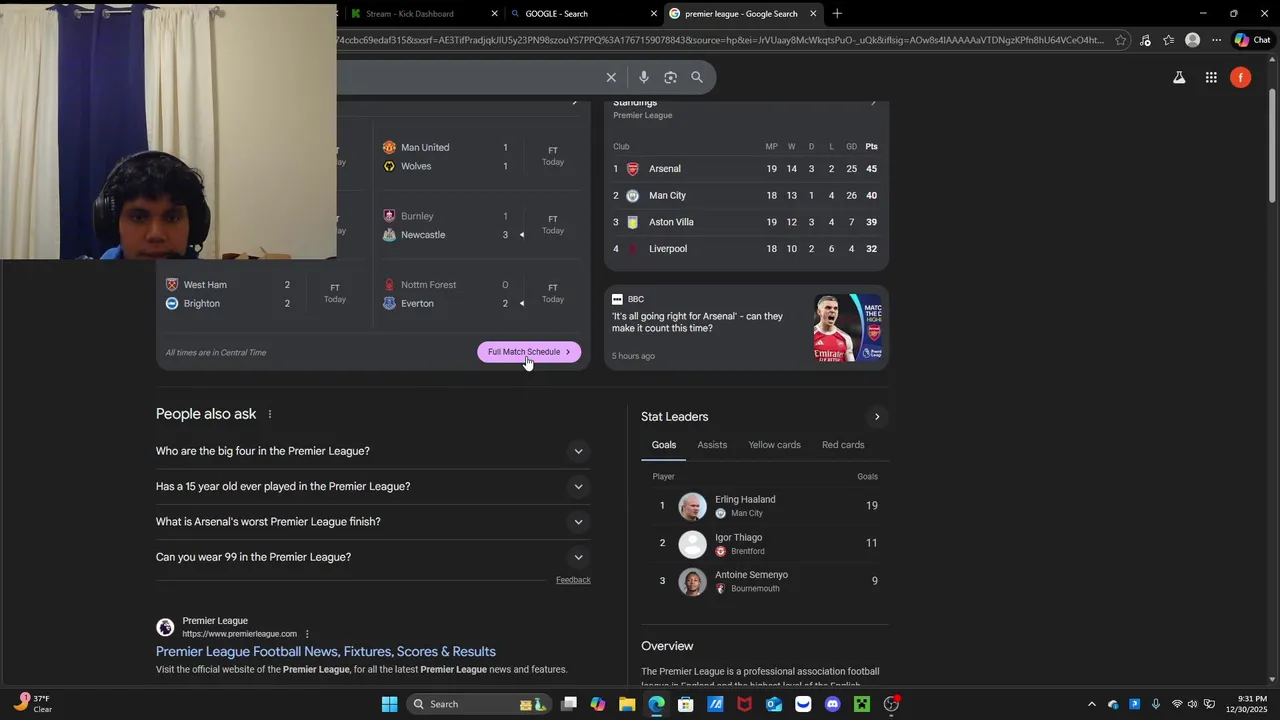Select Arsenal row in standings
The height and width of the screenshot is (720, 1280).
tap(746, 169)
